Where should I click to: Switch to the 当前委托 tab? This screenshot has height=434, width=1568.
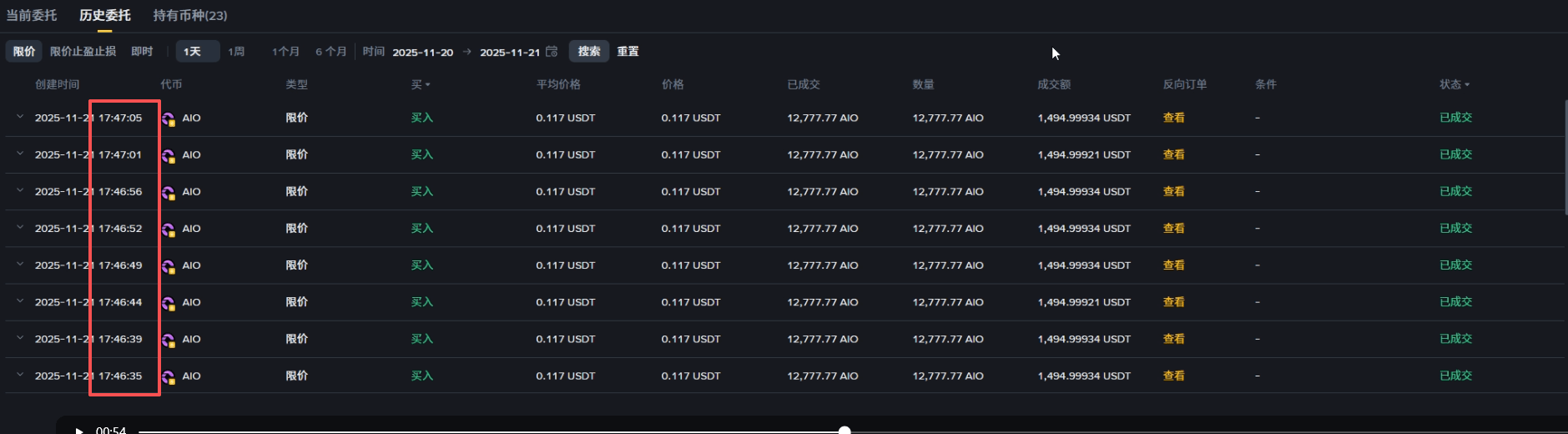[x=32, y=16]
